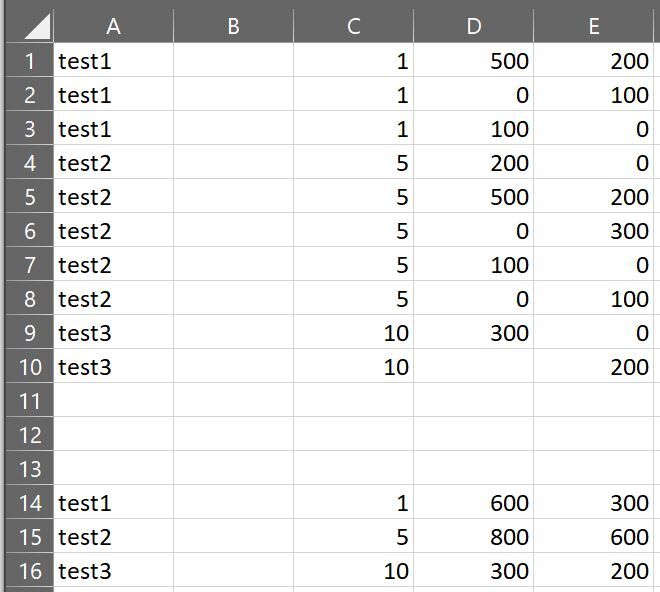
Task: Click cell A1 containing test1
Action: [114, 60]
